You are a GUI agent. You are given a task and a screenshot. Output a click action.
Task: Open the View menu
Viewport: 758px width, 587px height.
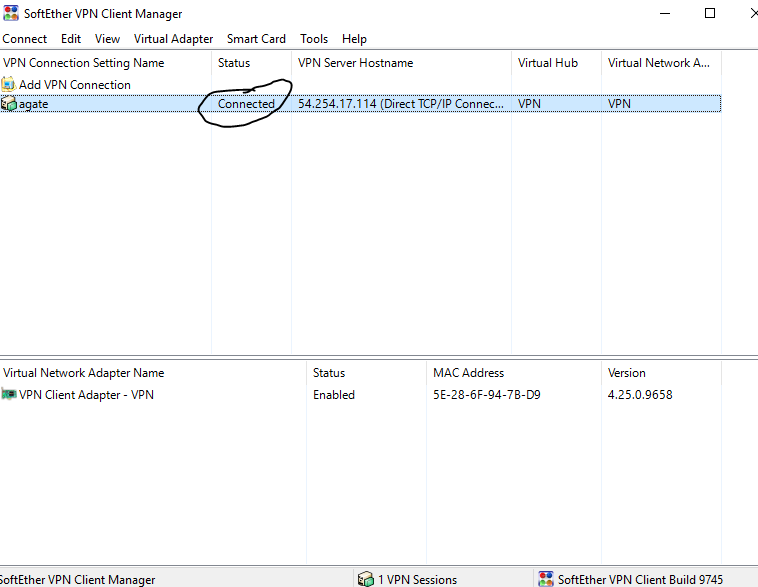[107, 39]
